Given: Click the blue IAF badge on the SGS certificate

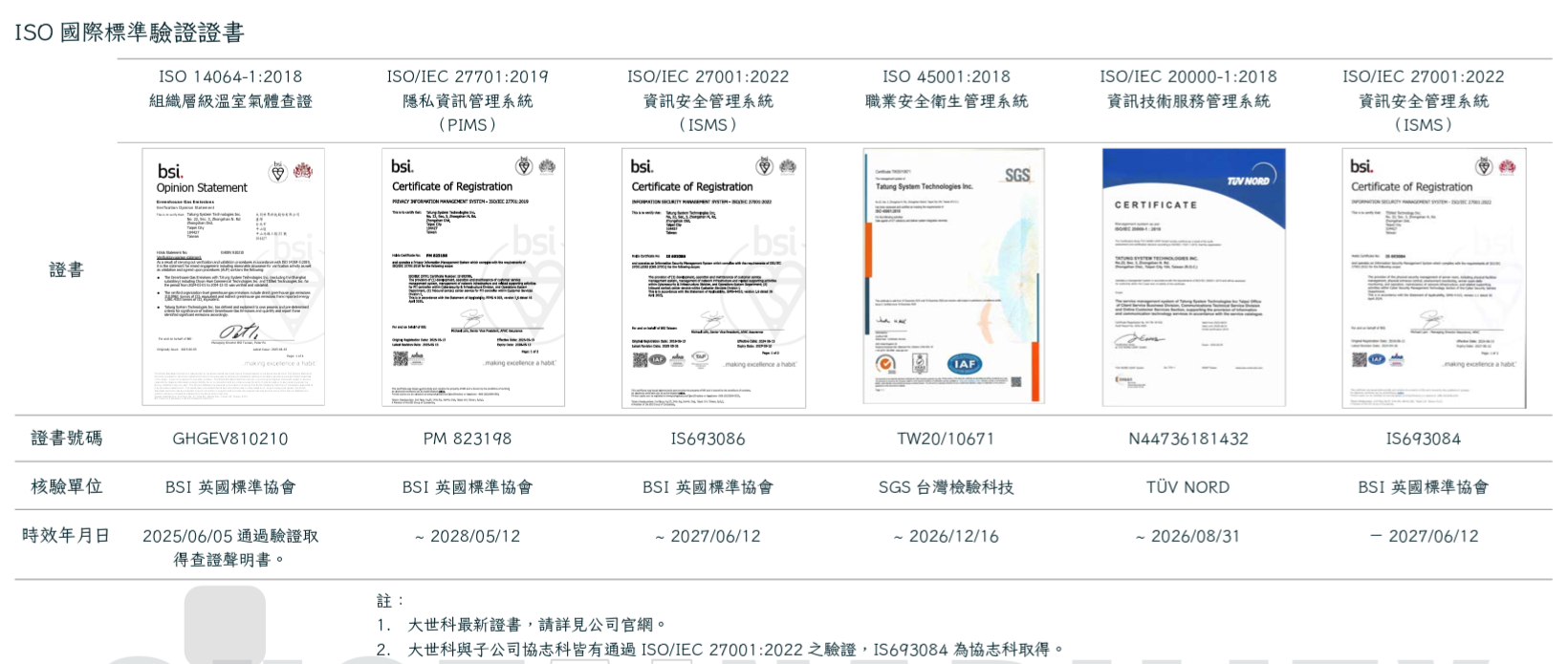Looking at the screenshot, I should (964, 363).
